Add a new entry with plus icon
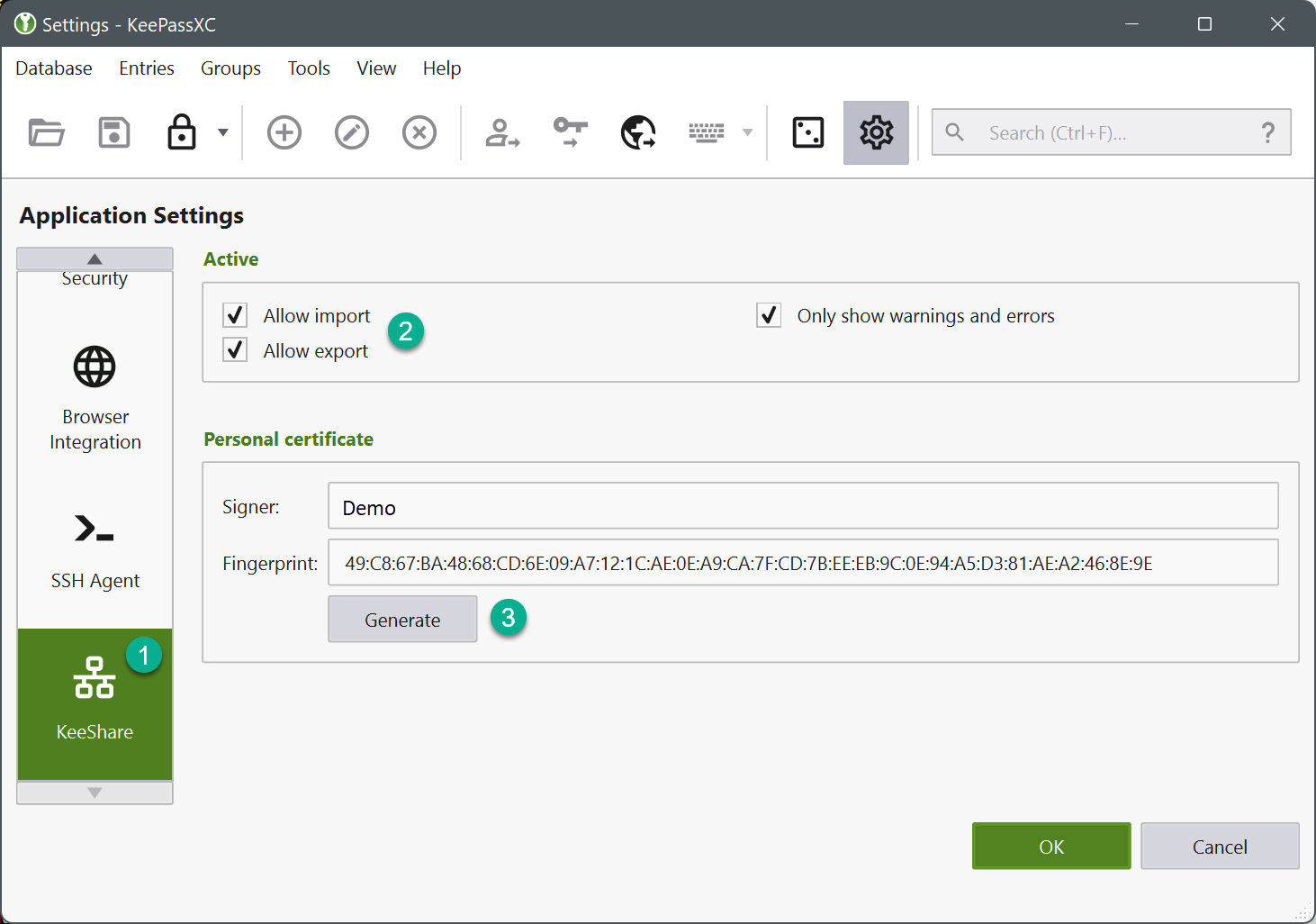The height and width of the screenshot is (924, 1316). tap(284, 132)
